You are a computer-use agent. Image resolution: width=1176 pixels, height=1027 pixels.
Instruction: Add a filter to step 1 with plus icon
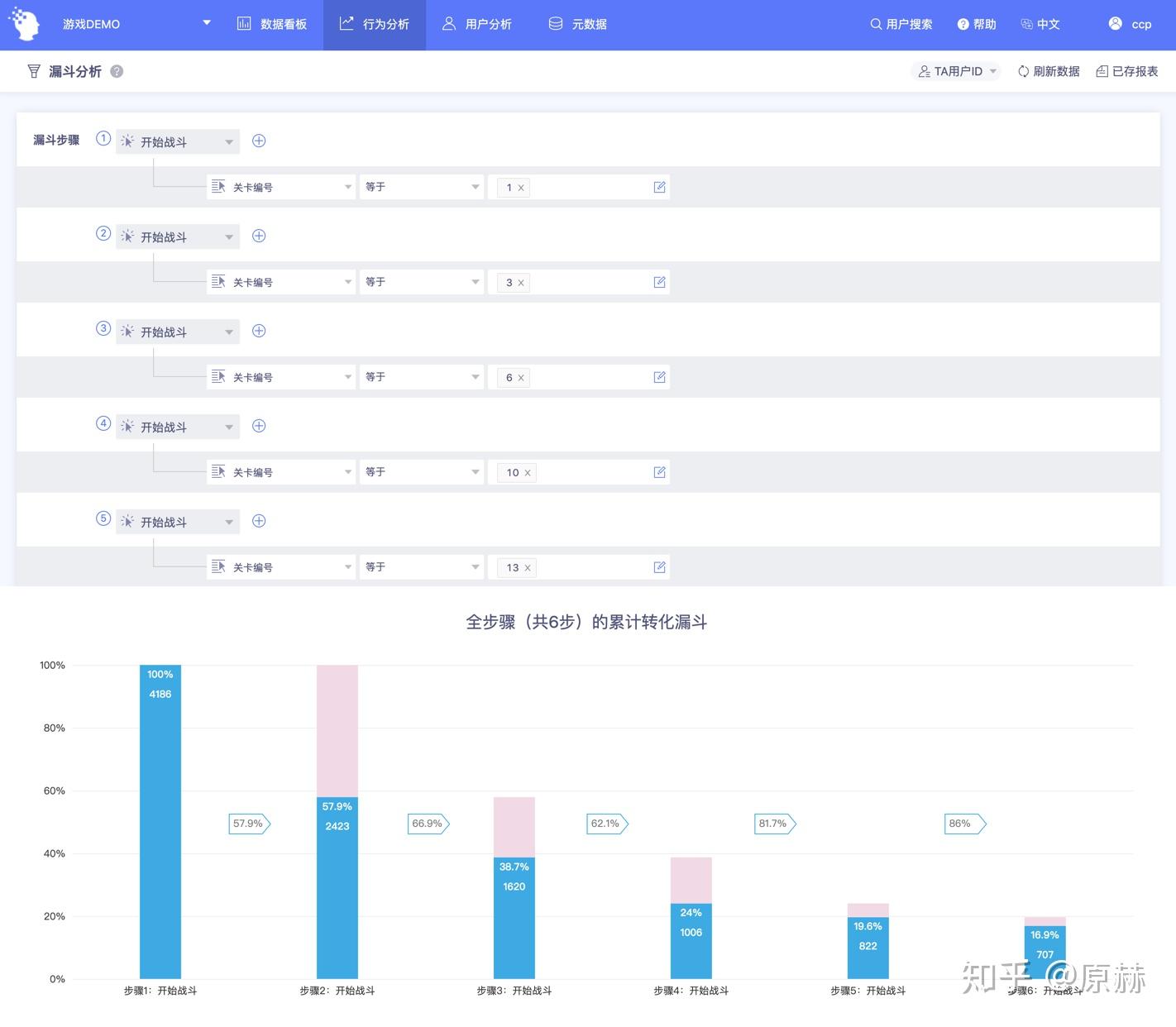259,141
